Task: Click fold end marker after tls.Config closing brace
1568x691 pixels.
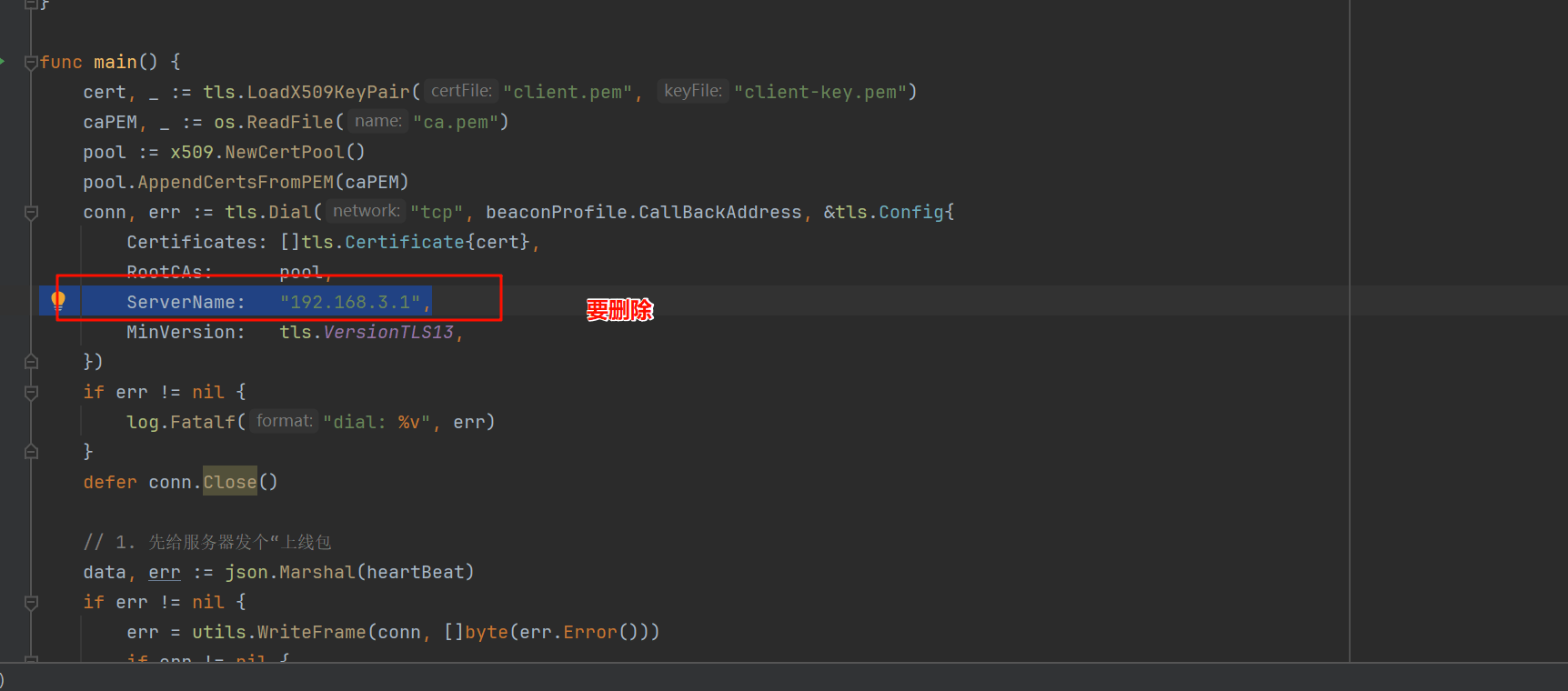Action: (x=31, y=362)
